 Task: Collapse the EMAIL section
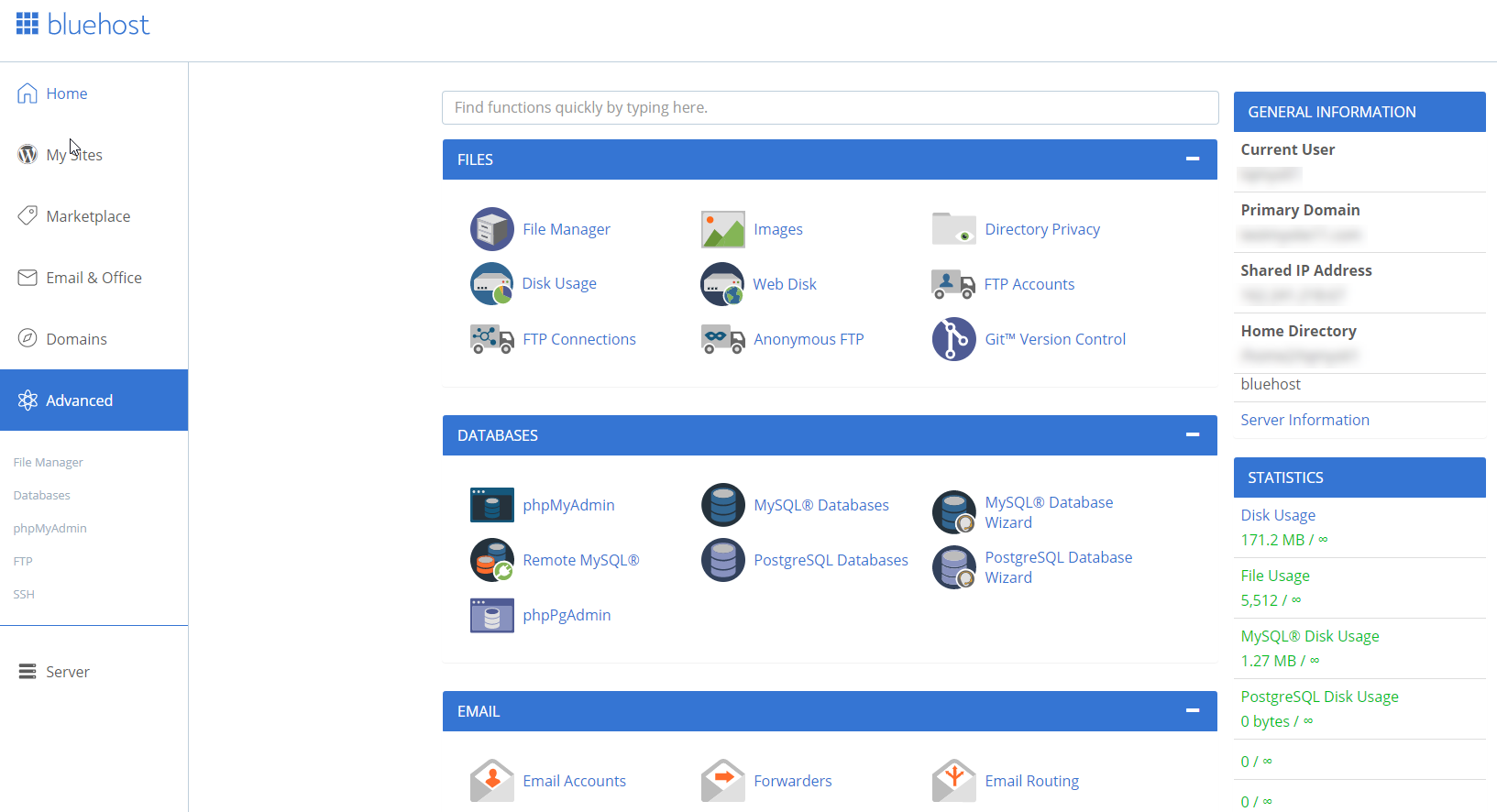[1193, 710]
